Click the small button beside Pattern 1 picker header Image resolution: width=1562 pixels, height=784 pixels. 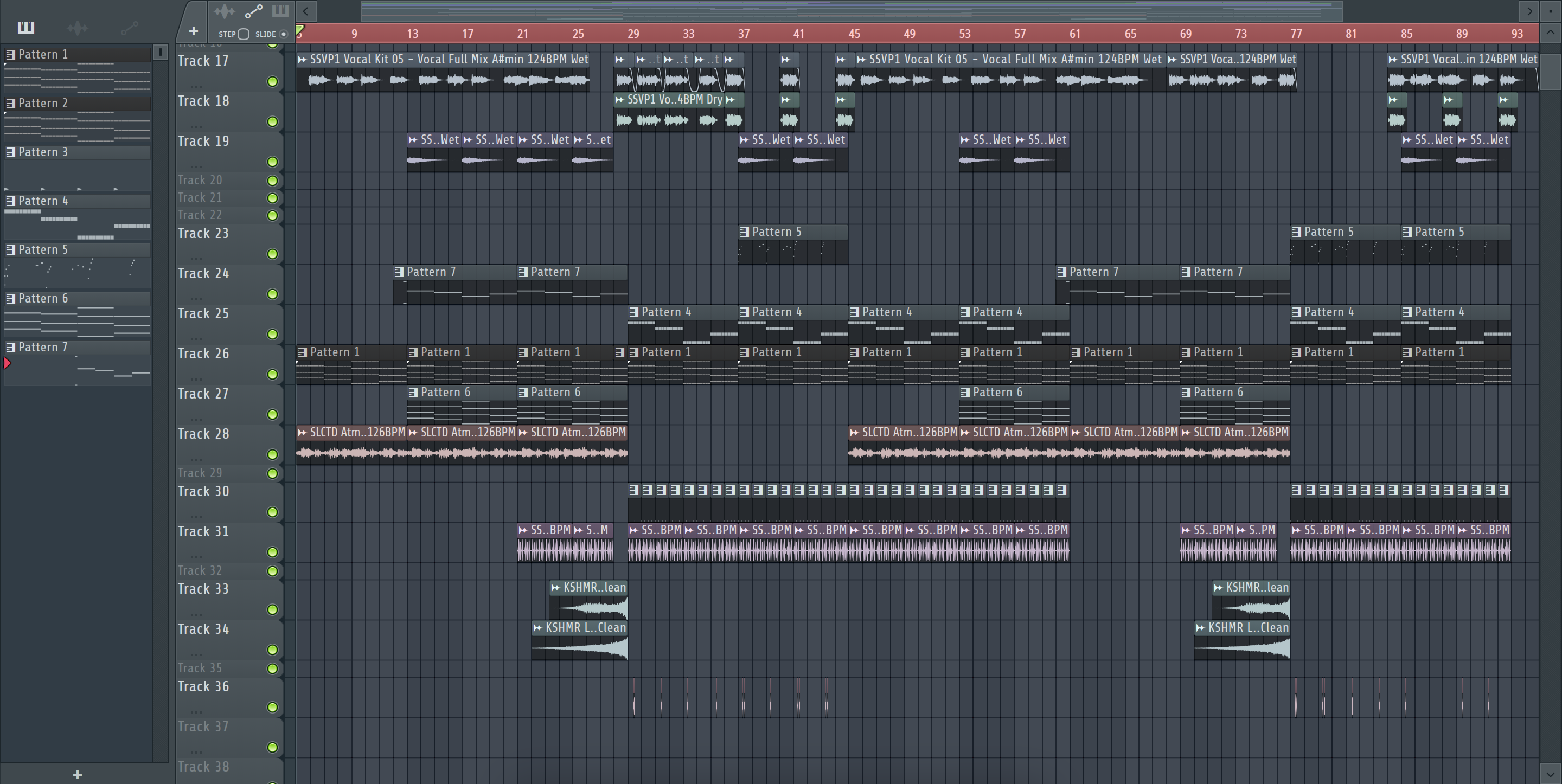click(161, 52)
